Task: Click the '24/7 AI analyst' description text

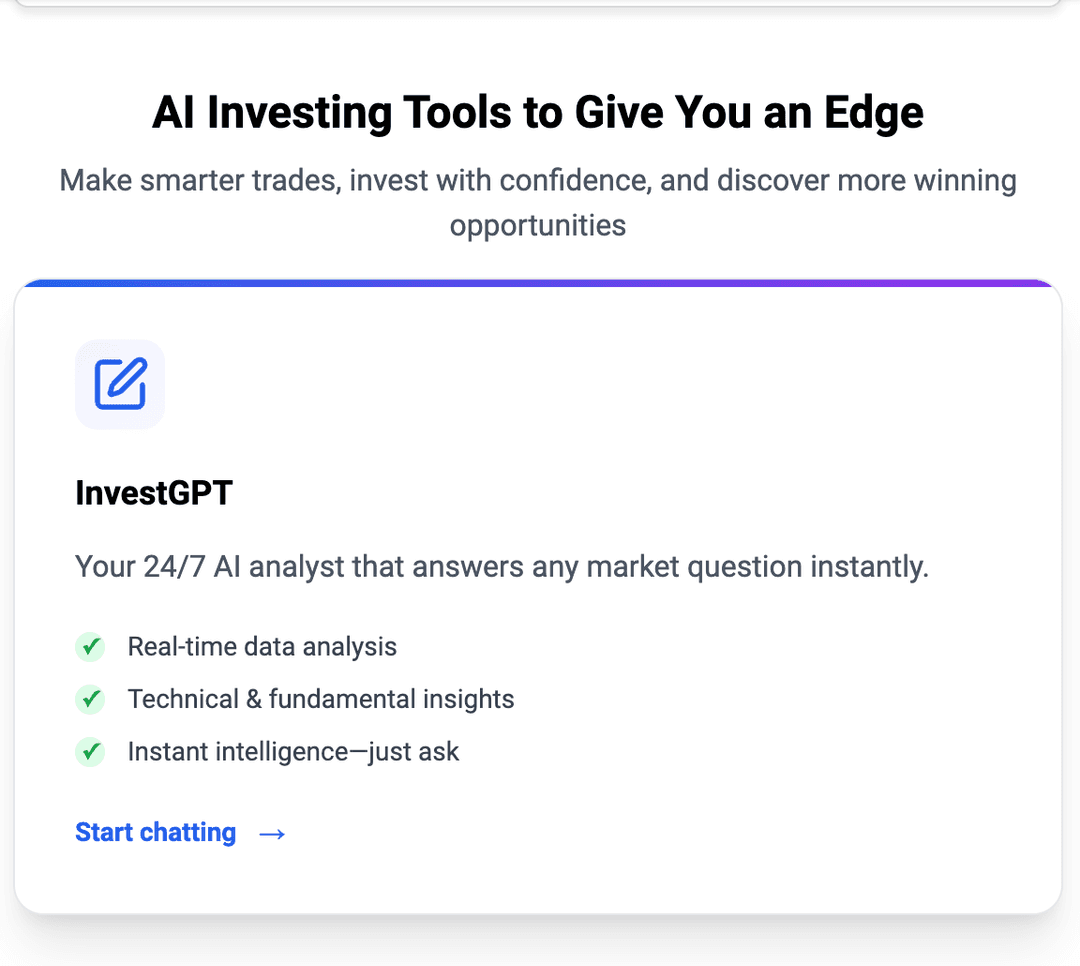Action: [x=502, y=567]
